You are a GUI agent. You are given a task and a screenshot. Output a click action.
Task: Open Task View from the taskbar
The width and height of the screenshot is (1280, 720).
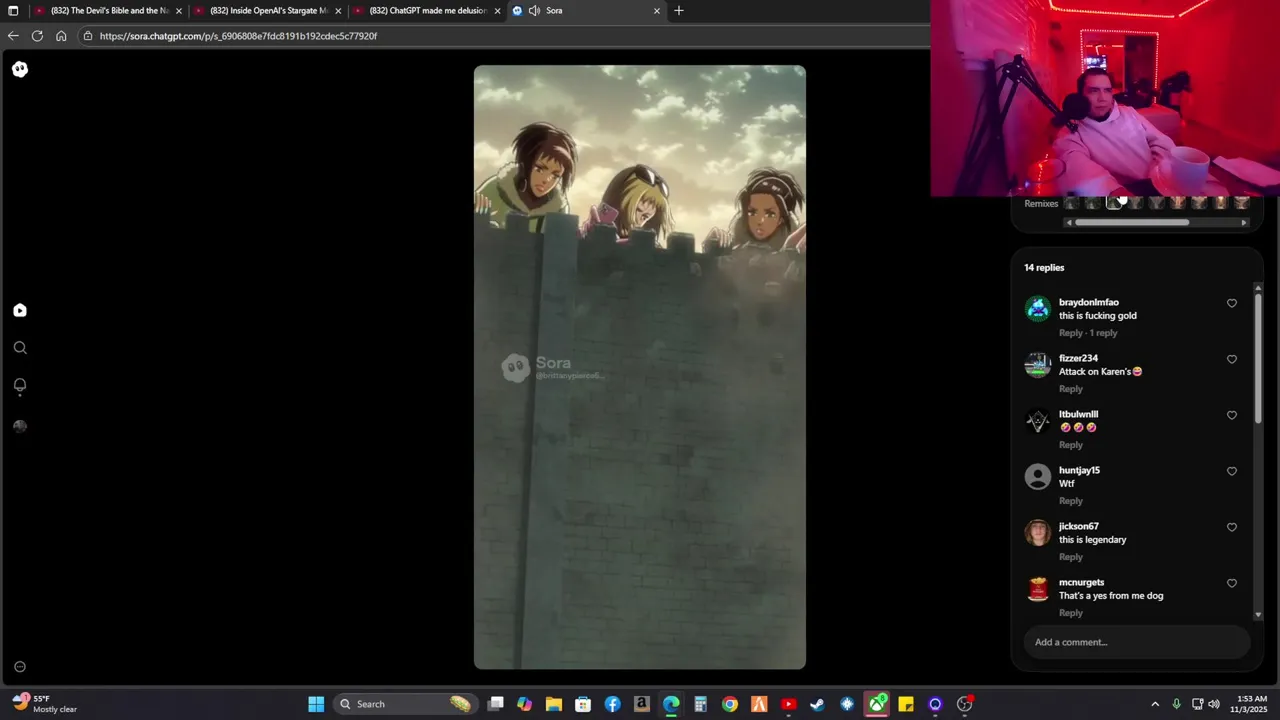point(495,704)
